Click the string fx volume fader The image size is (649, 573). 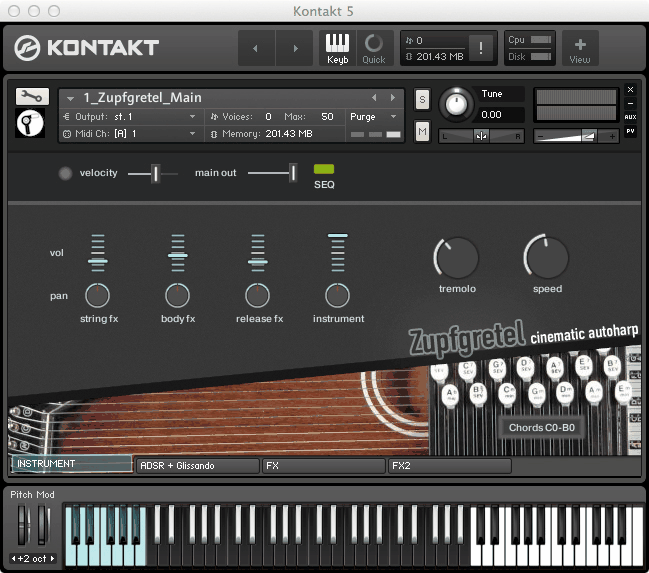(98, 261)
